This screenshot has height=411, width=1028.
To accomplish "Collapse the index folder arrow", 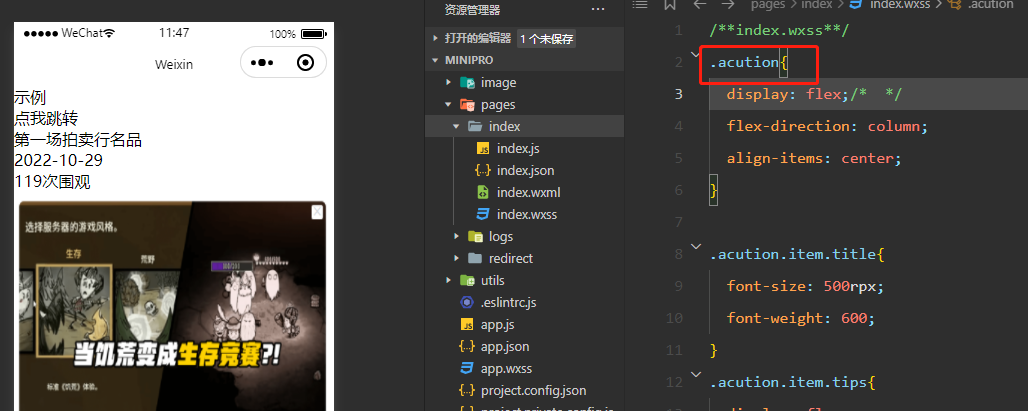I will pyautogui.click(x=457, y=127).
